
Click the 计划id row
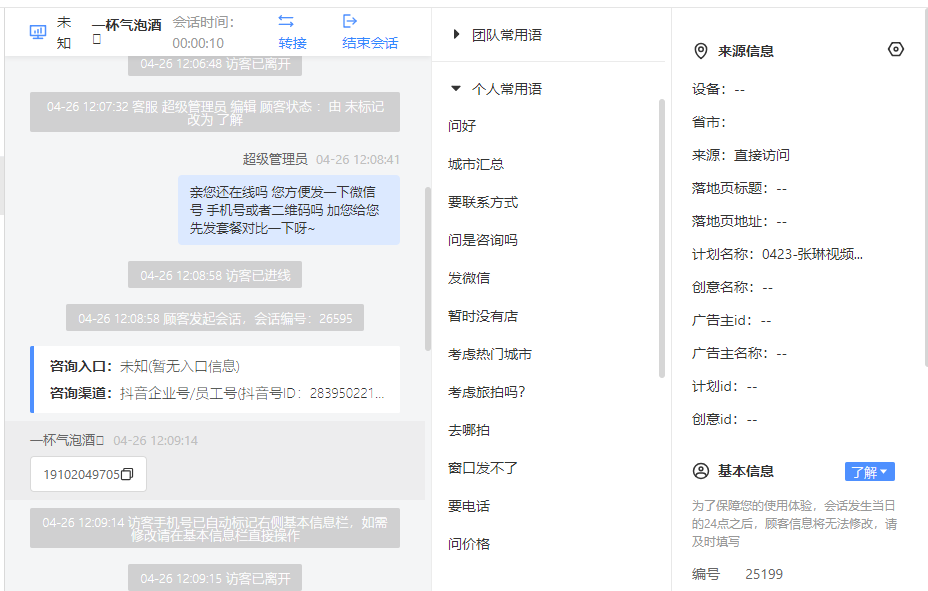tap(724, 386)
